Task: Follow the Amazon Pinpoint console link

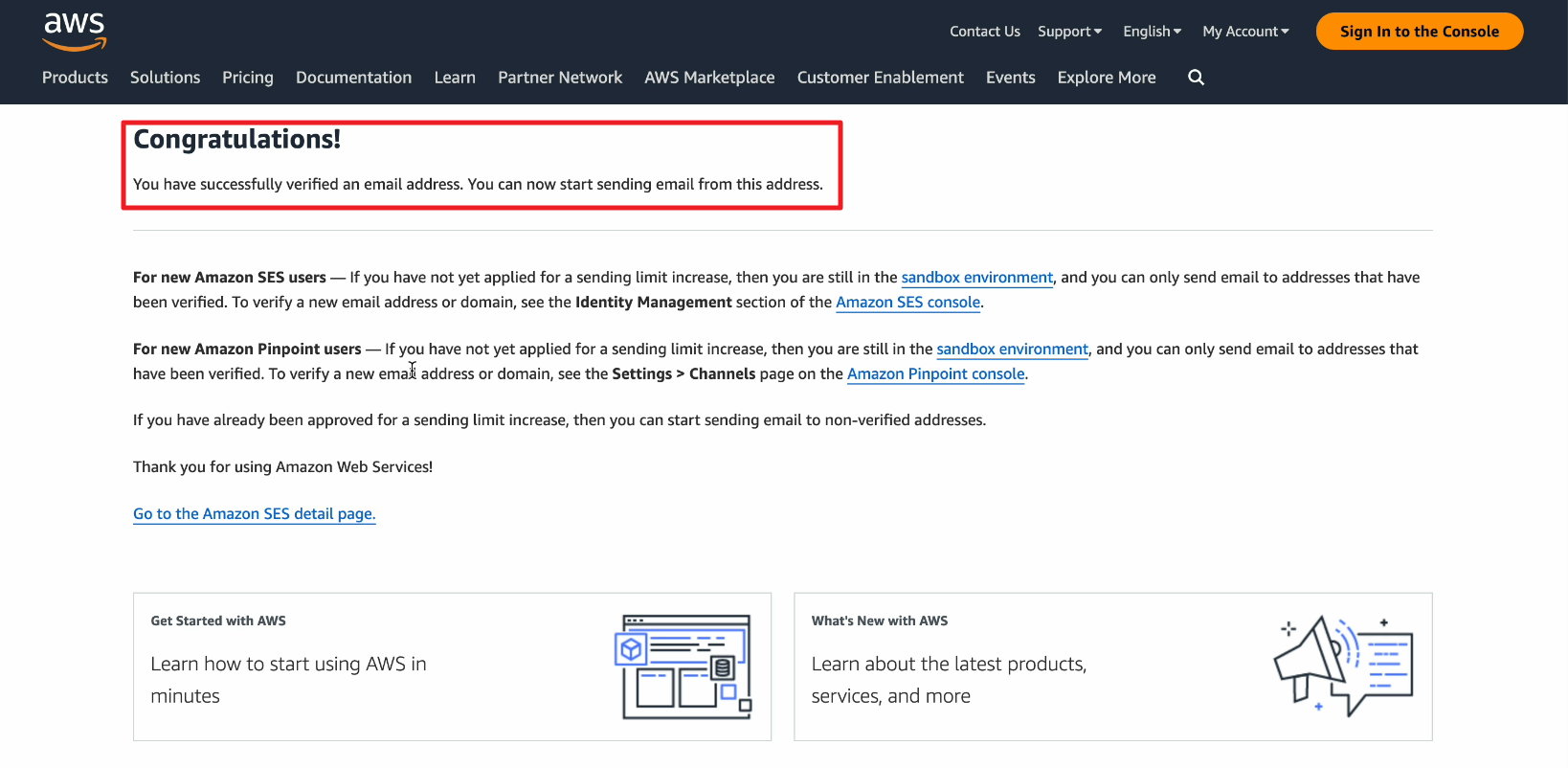Action: (x=935, y=374)
